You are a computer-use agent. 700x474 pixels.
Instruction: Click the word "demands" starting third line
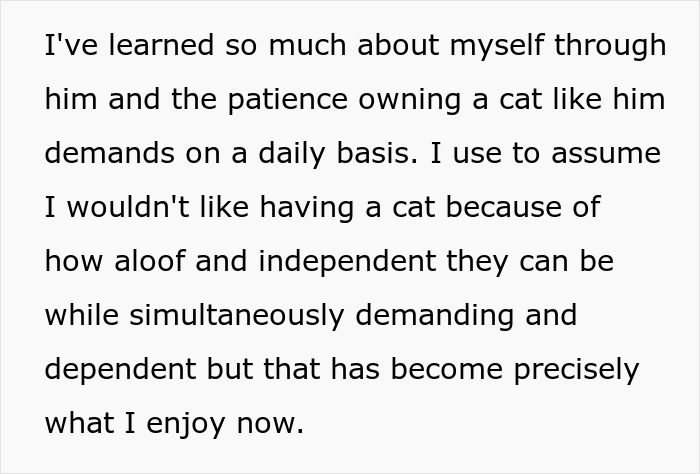(109, 153)
